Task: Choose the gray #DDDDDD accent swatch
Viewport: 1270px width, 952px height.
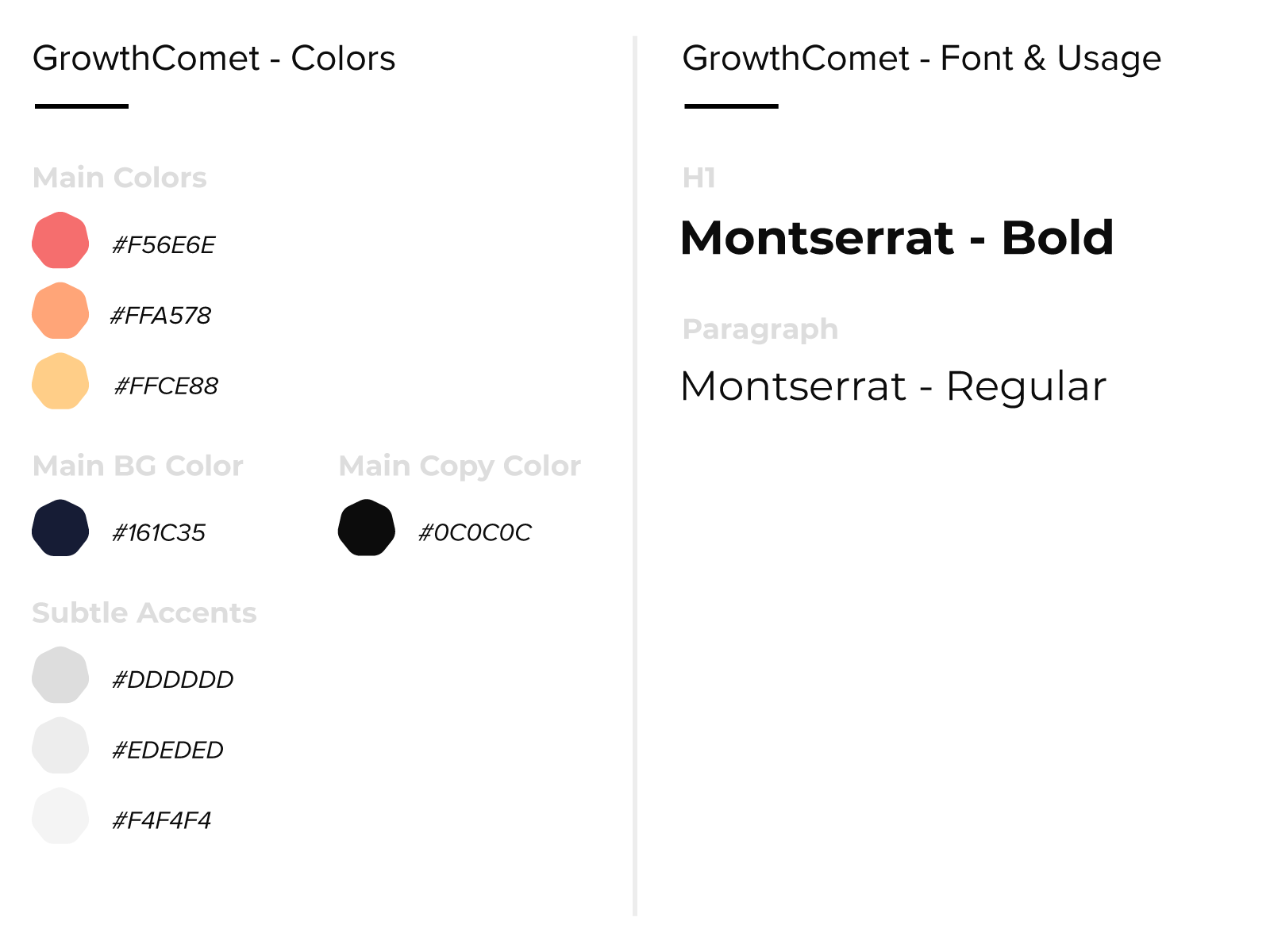Action: pos(60,675)
